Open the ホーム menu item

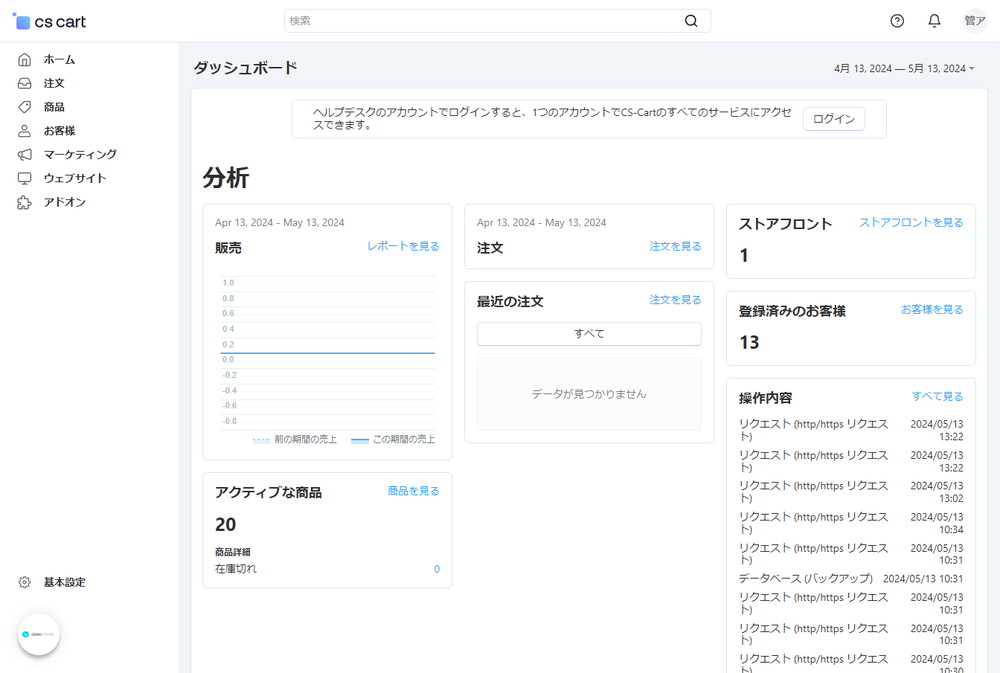pyautogui.click(x=59, y=59)
